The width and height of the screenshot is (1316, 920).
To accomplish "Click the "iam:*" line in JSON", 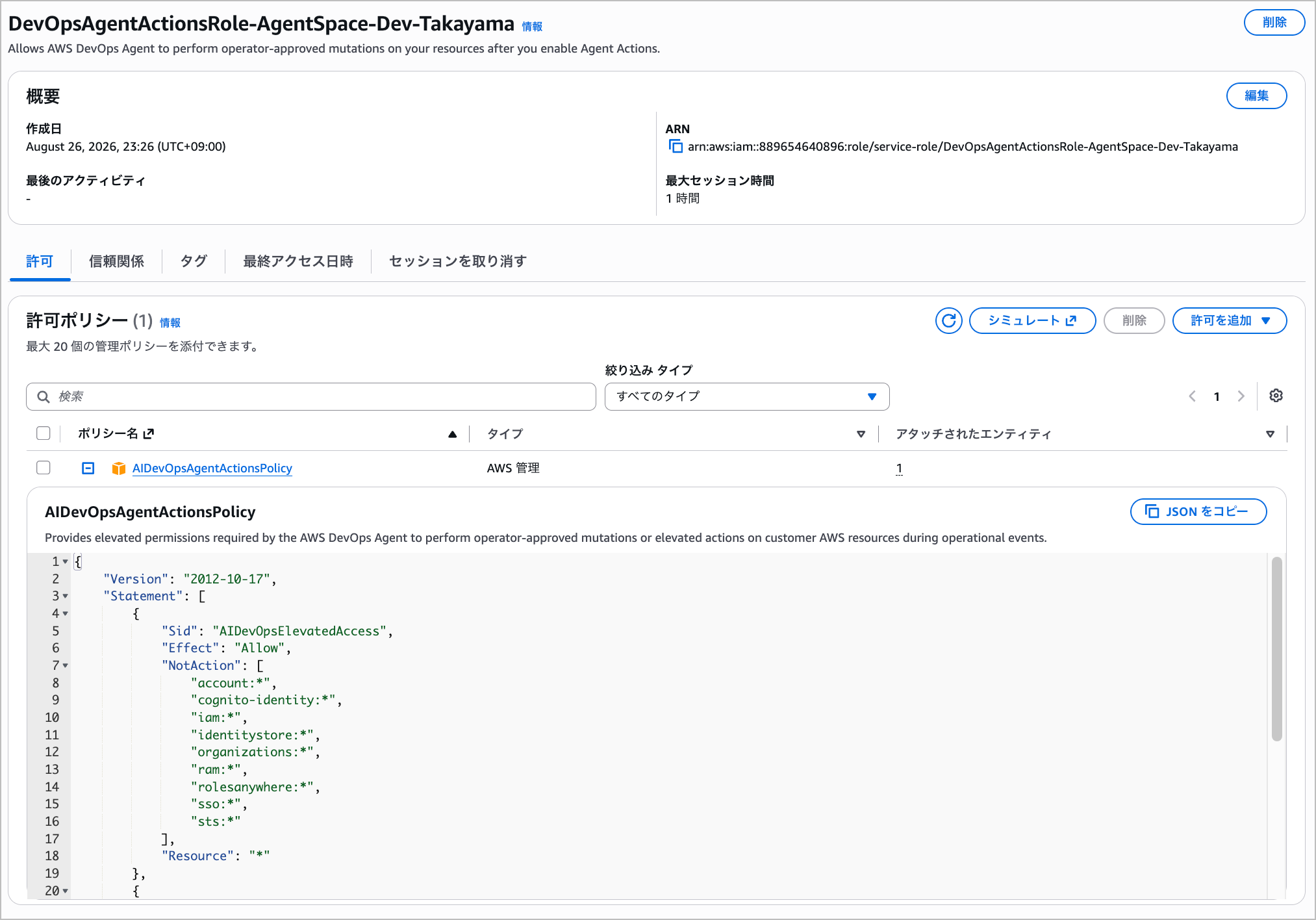I will tap(219, 717).
